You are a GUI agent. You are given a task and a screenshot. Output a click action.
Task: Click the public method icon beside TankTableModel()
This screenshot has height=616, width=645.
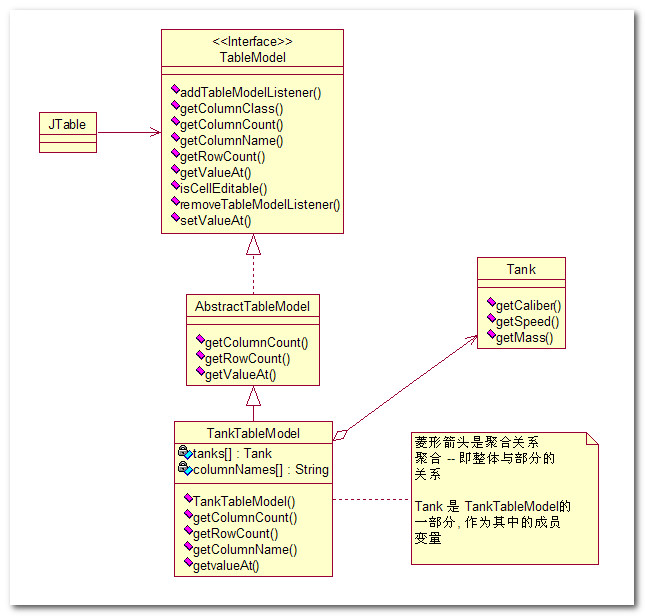pos(188,498)
